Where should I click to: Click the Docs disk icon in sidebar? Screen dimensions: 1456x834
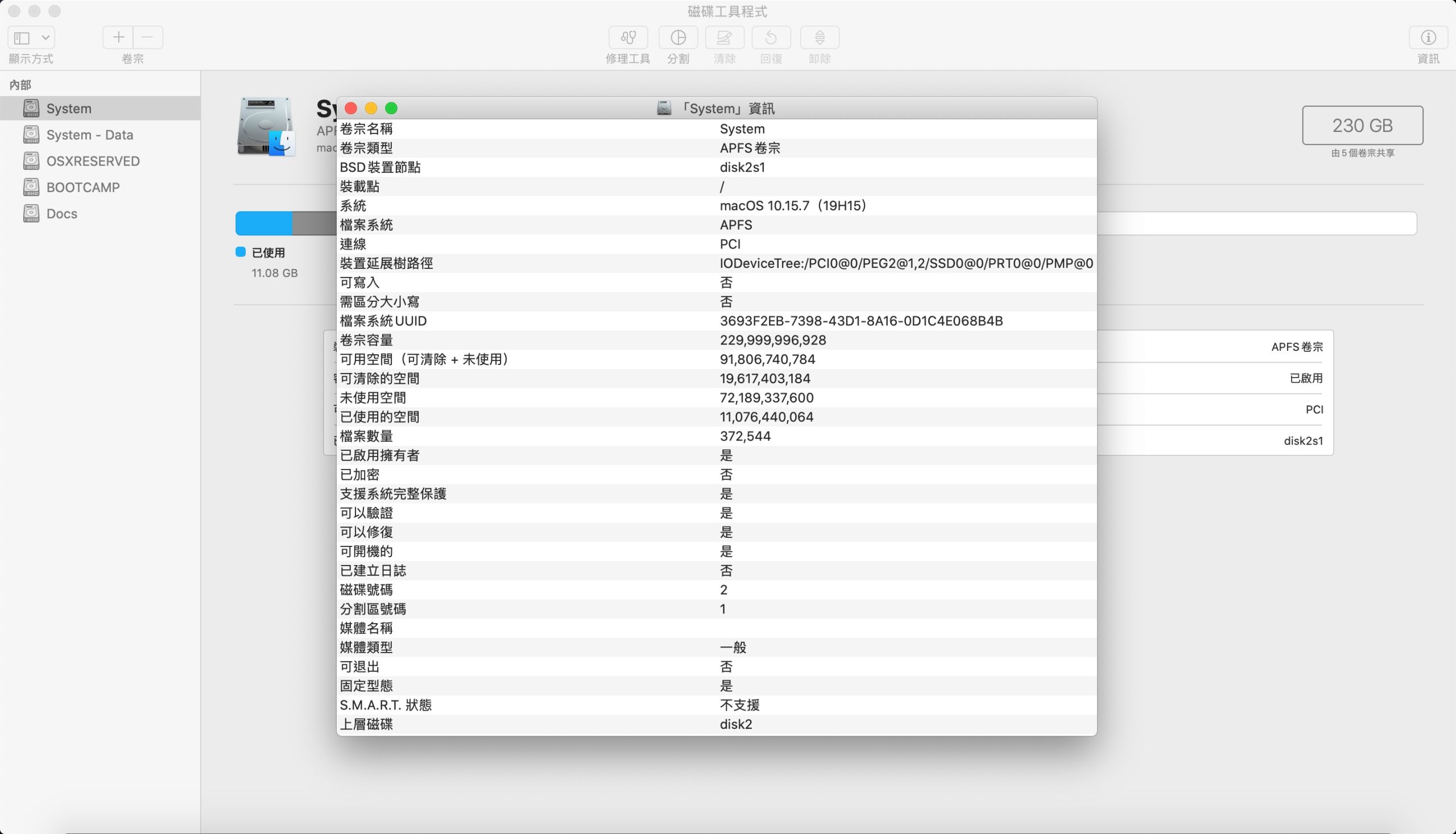pos(31,213)
